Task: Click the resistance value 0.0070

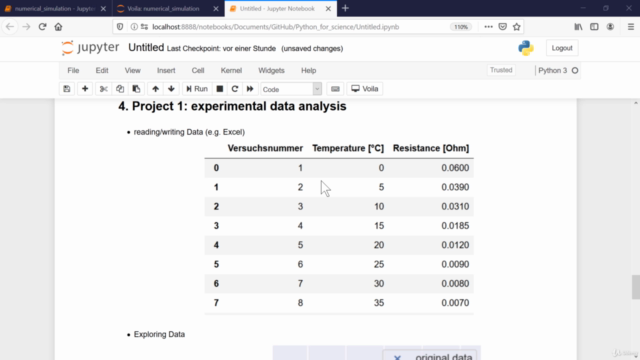Action: (x=455, y=303)
